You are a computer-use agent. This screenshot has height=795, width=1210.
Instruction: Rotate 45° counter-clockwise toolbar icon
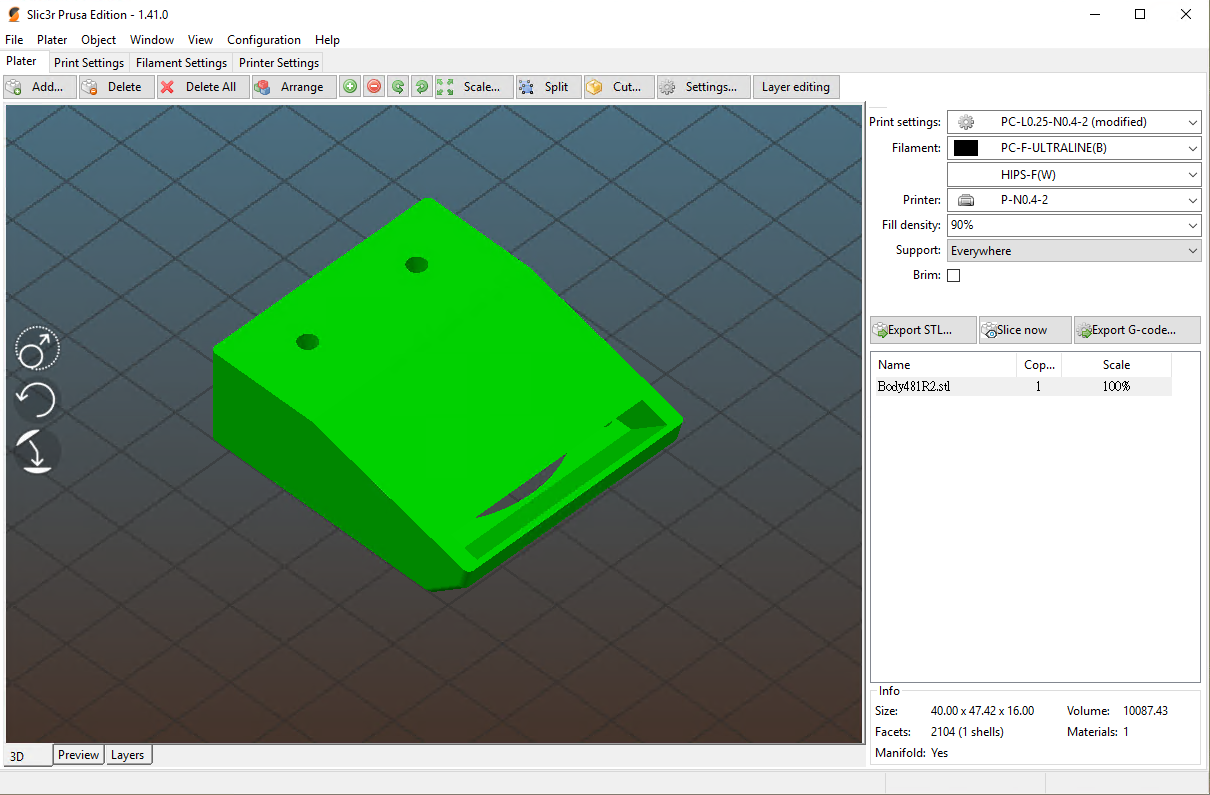(x=398, y=87)
